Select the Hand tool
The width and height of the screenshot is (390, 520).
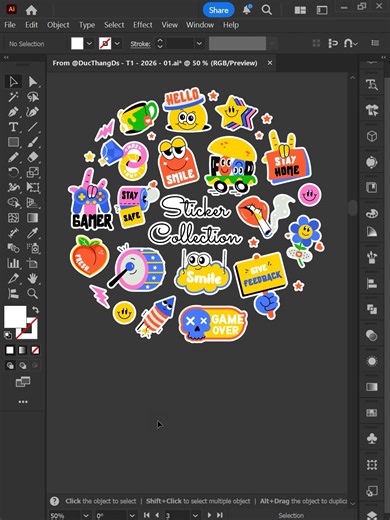pos(32,278)
